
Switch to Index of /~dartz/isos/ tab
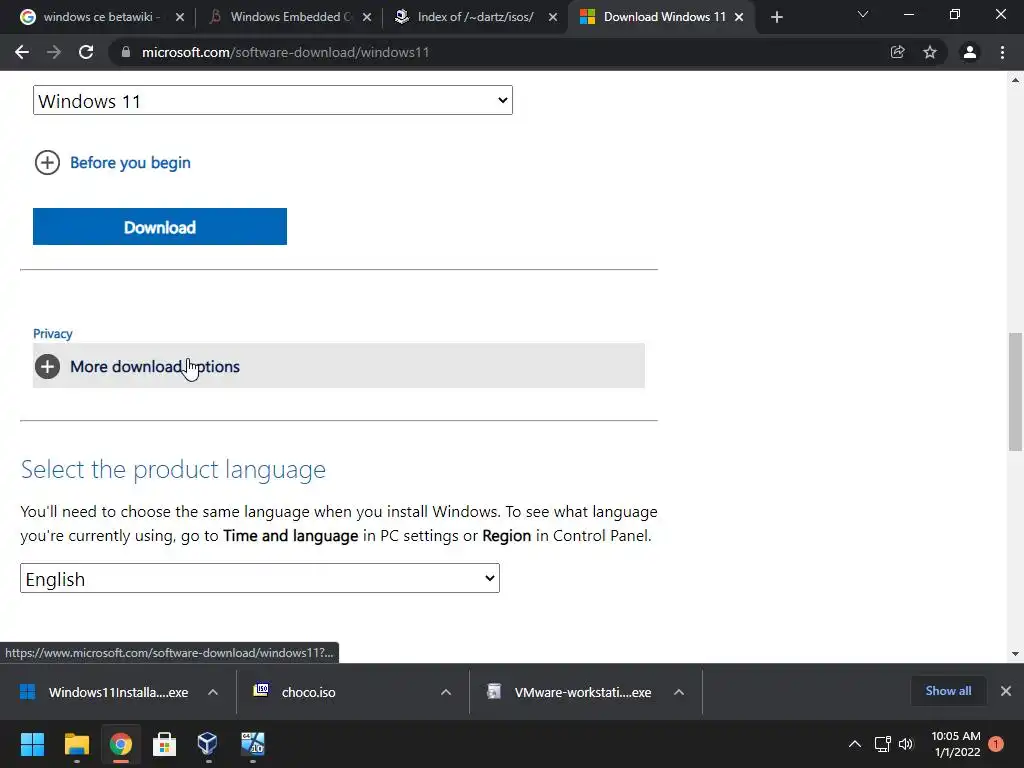point(475,17)
